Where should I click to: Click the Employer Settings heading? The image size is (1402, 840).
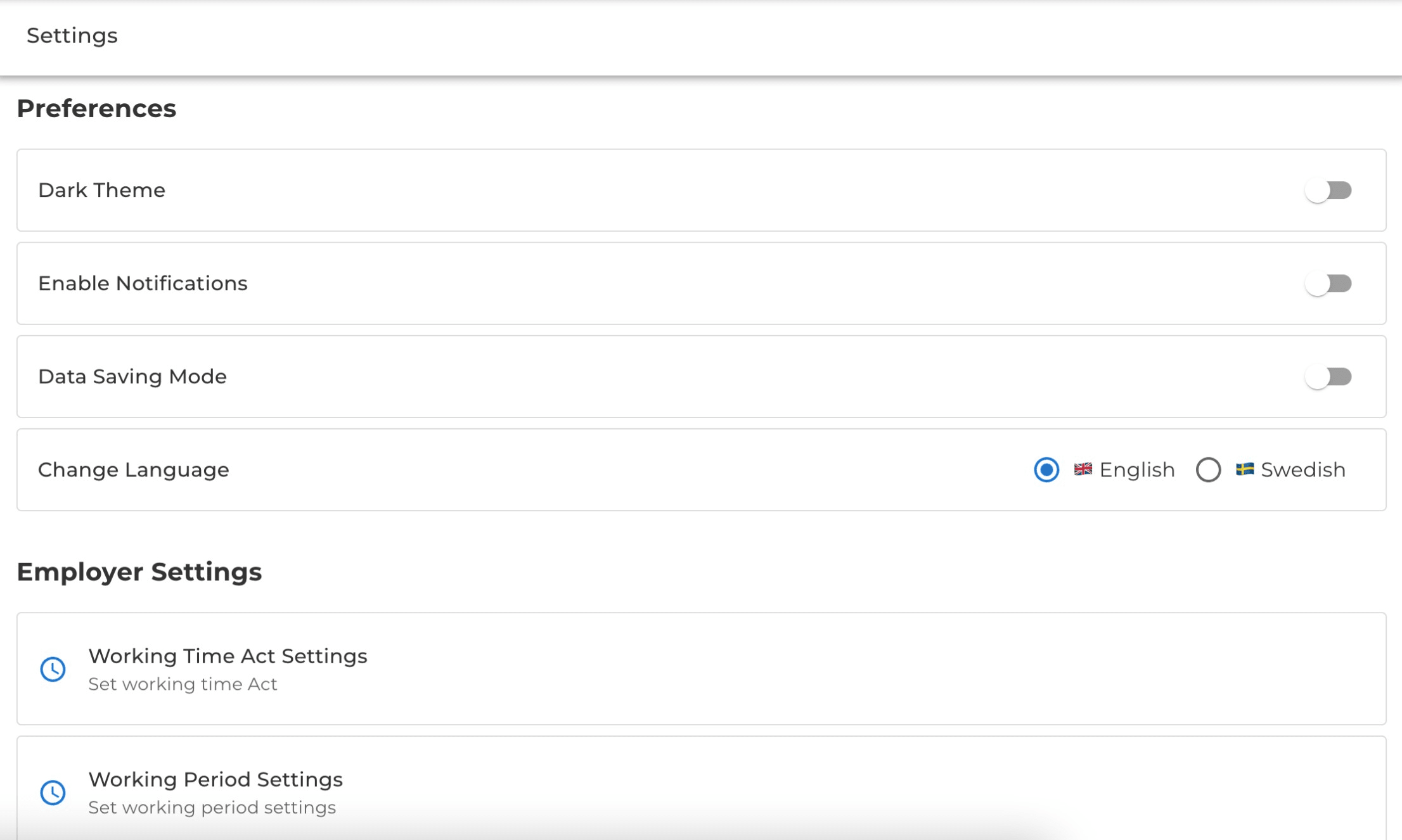click(x=139, y=571)
